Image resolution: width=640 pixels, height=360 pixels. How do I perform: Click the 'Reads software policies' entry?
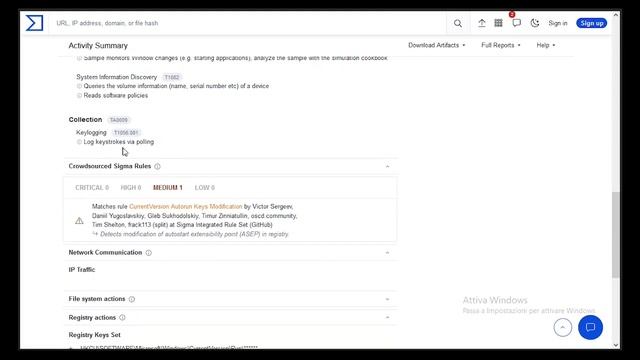tap(116, 96)
